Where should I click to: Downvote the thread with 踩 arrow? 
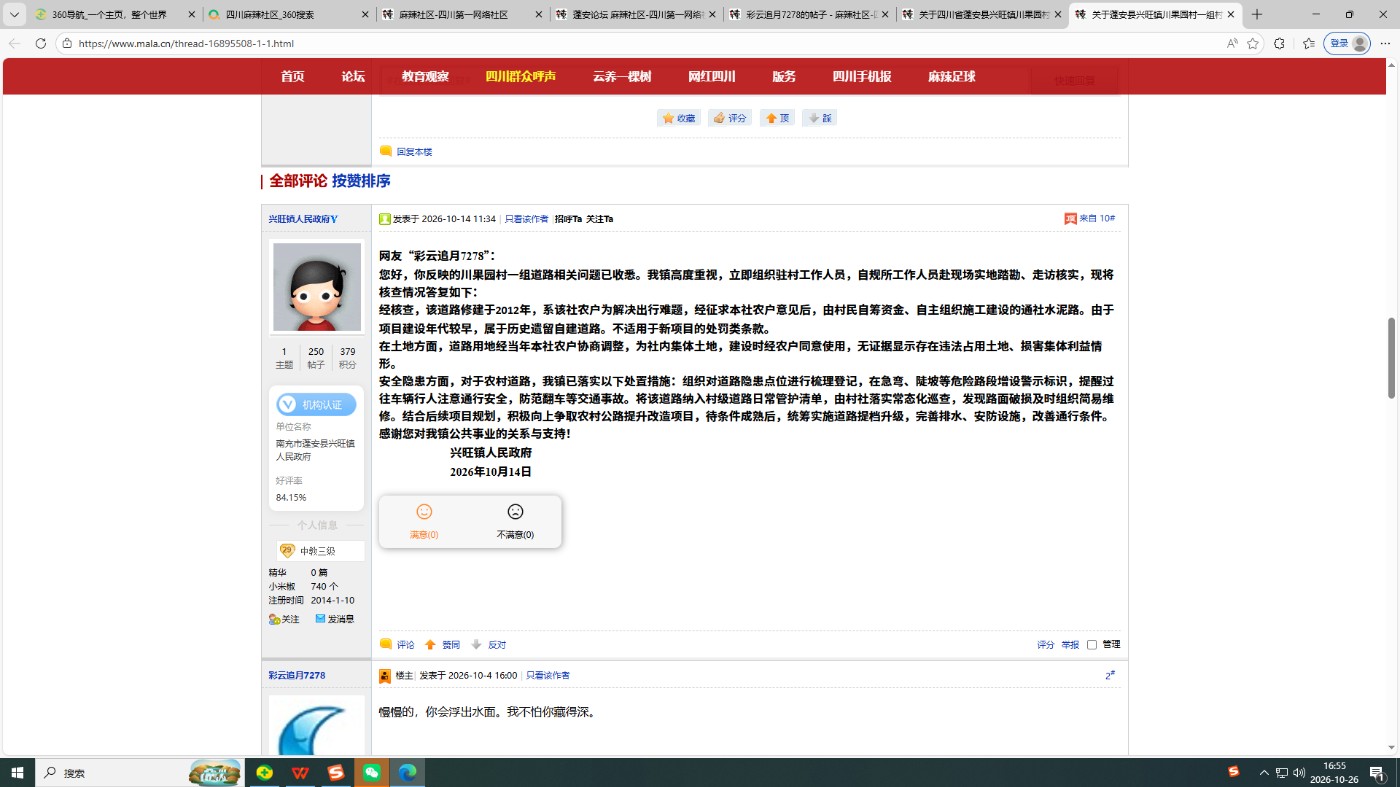[x=820, y=118]
